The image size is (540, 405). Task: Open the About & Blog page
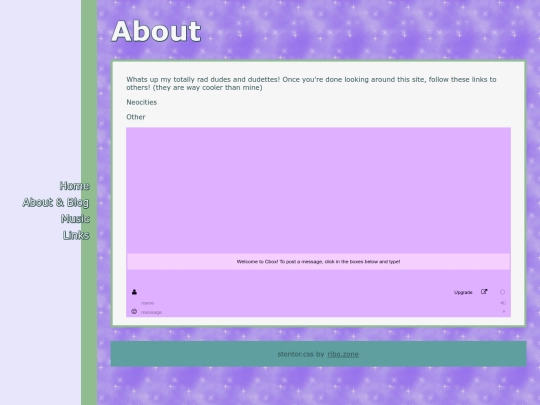coord(56,202)
